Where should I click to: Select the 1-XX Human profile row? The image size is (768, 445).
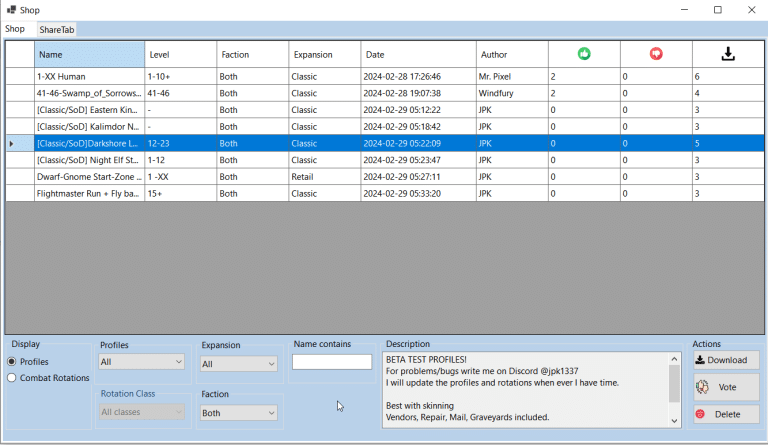coord(90,76)
